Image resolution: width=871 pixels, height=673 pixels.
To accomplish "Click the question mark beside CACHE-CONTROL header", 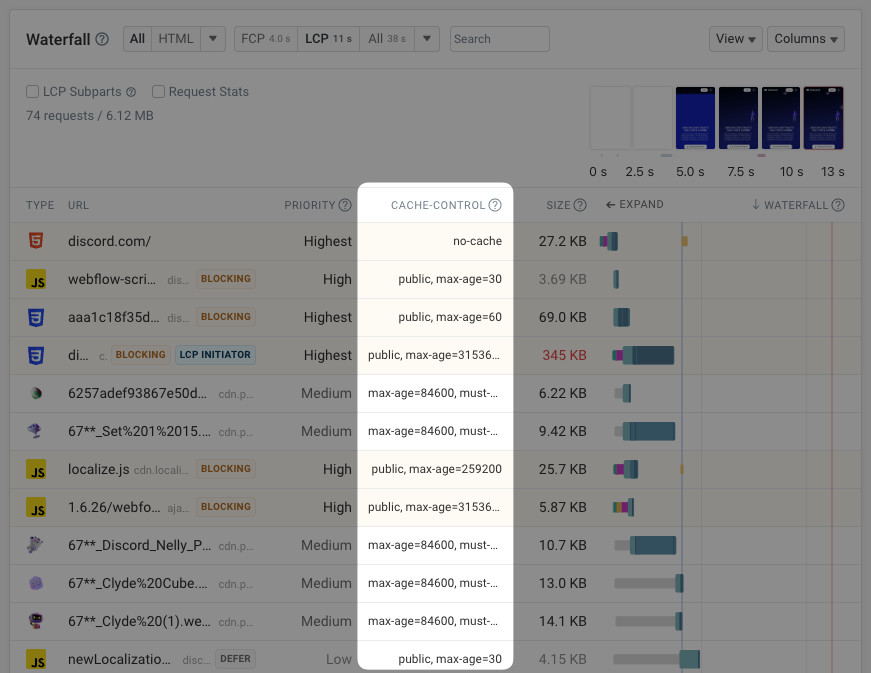I will 496,204.
